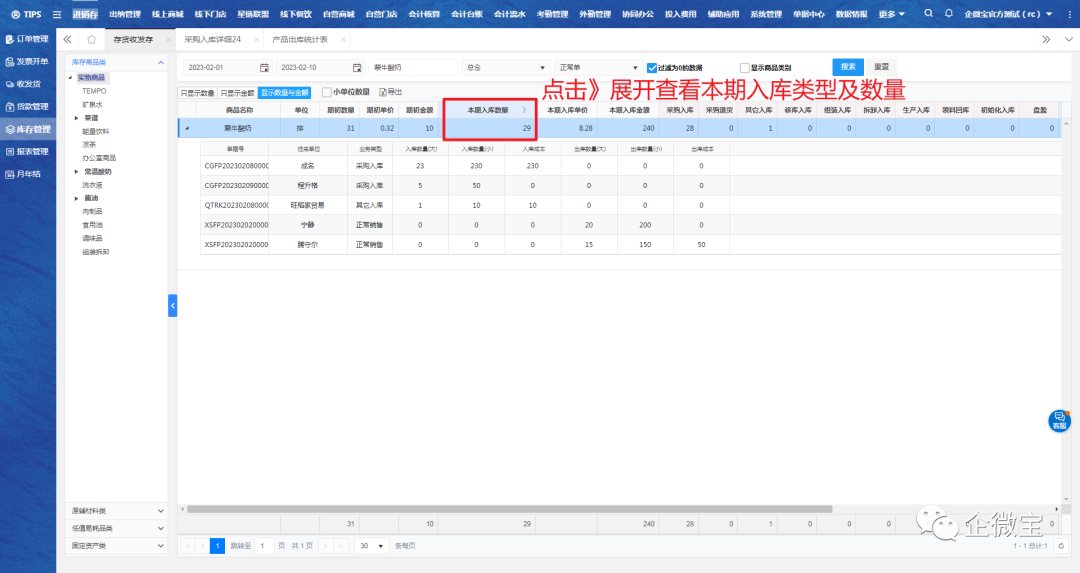Open 会计核算 in top menu
The image size is (1080, 573).
click(x=424, y=14)
